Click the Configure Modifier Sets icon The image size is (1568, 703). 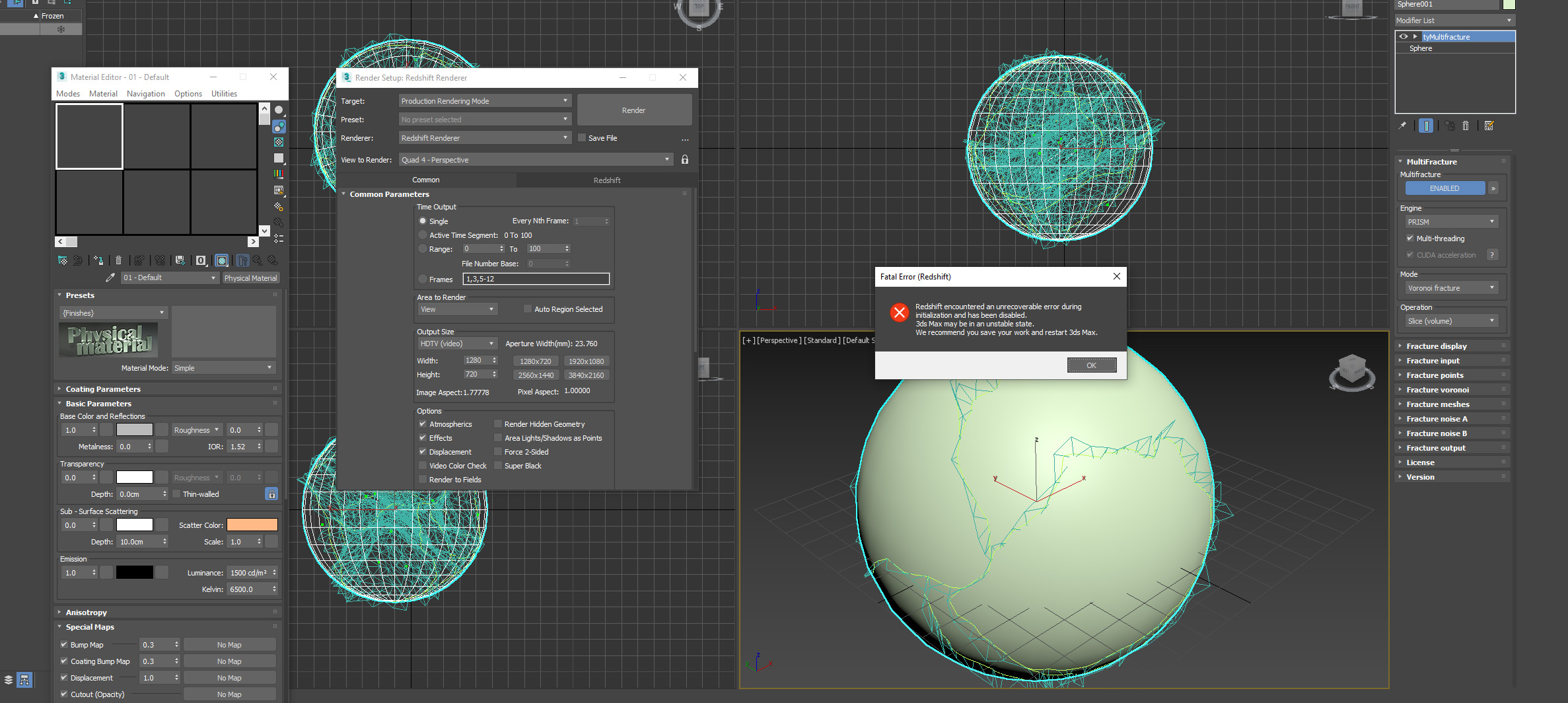tap(1489, 126)
